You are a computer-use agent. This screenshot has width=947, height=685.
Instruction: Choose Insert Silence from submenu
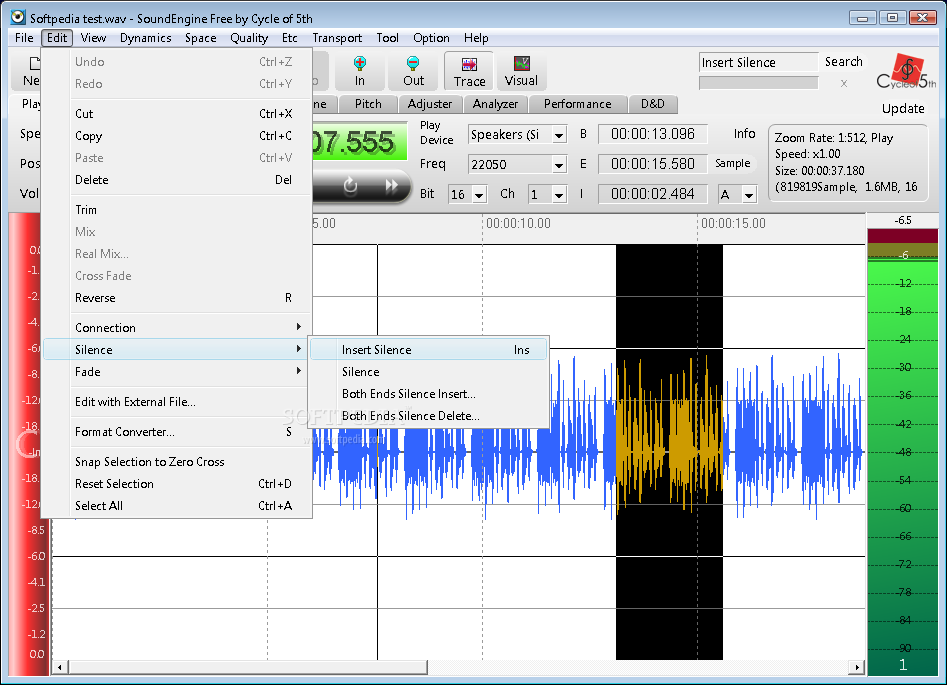[x=429, y=350]
